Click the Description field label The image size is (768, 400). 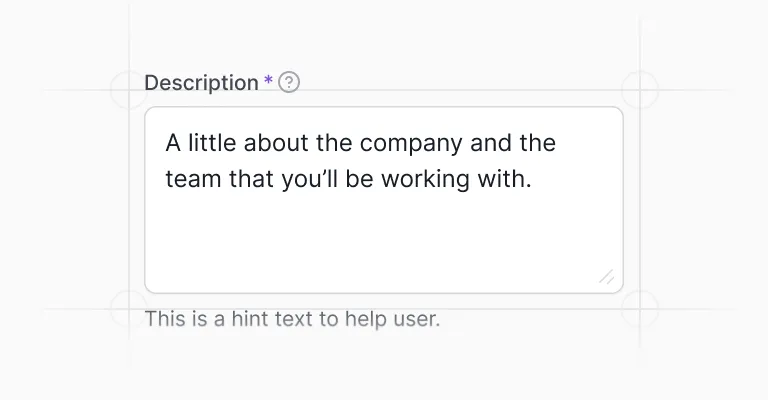click(x=201, y=83)
